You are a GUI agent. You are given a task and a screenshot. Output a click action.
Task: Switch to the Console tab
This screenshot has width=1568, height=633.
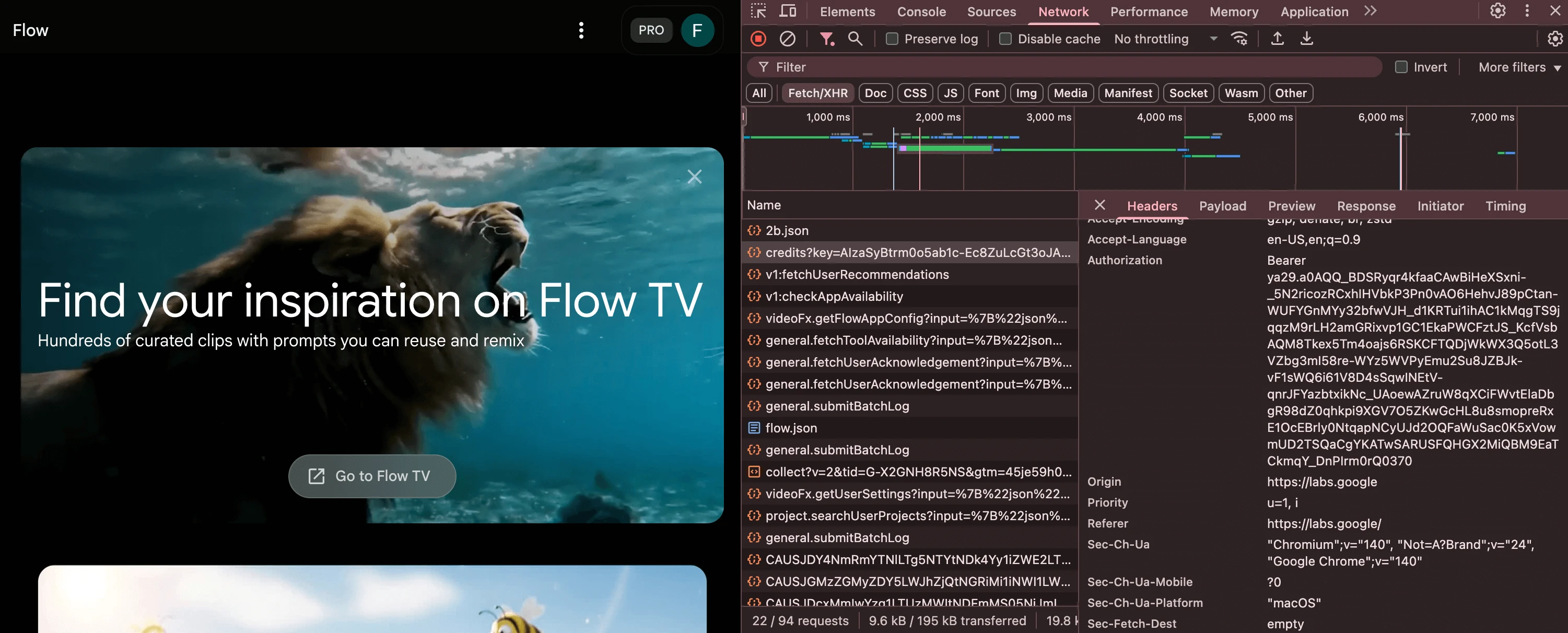pyautogui.click(x=921, y=11)
